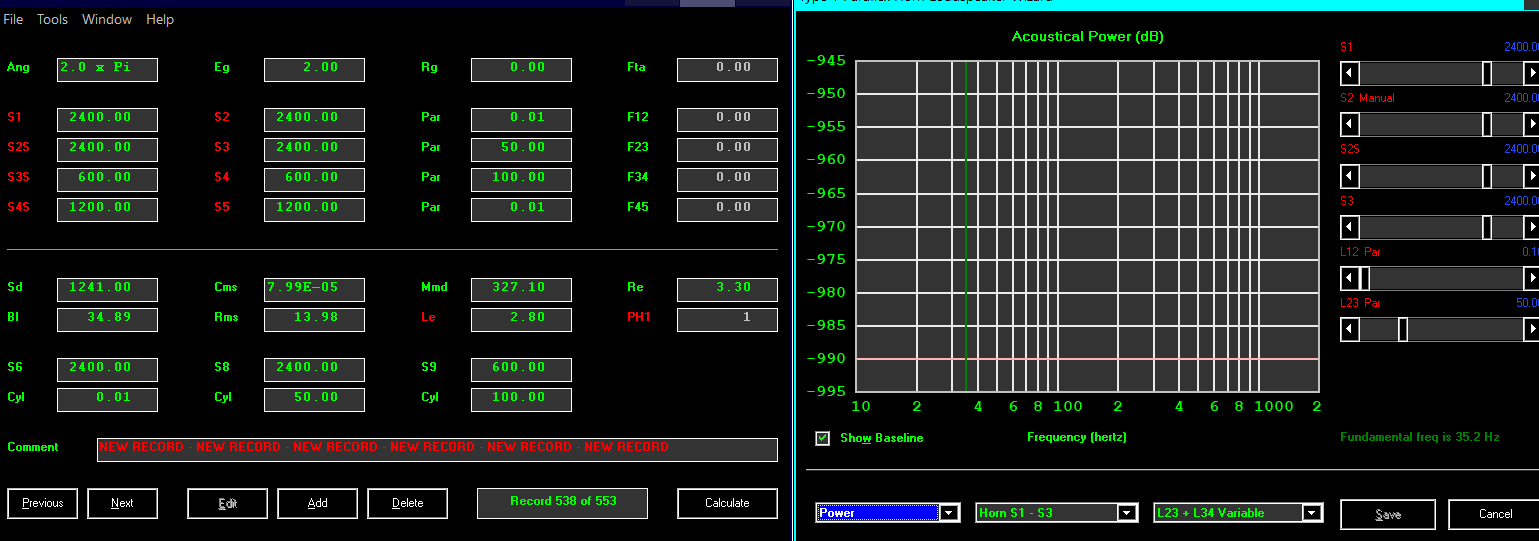Screen dimensions: 1539x541
Task: Click the S6 input field
Action: click(x=107, y=369)
